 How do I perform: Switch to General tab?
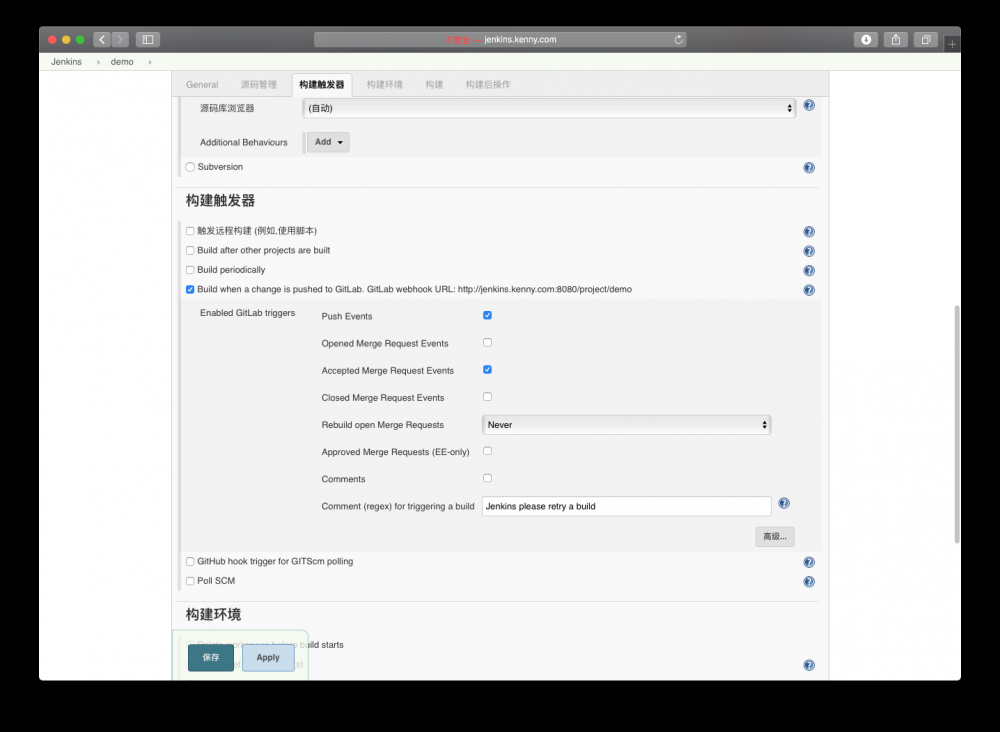202,85
